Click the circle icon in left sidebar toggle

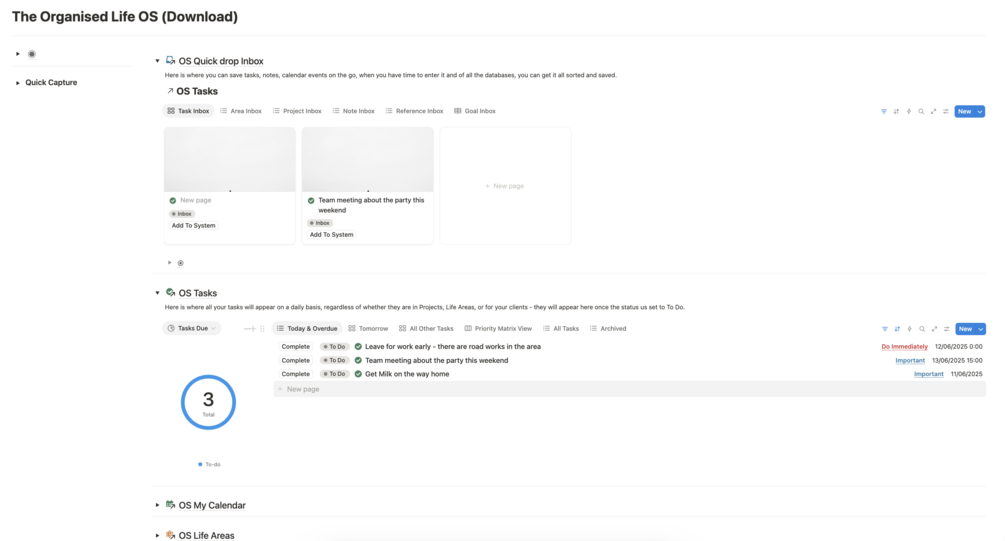pyautogui.click(x=31, y=54)
